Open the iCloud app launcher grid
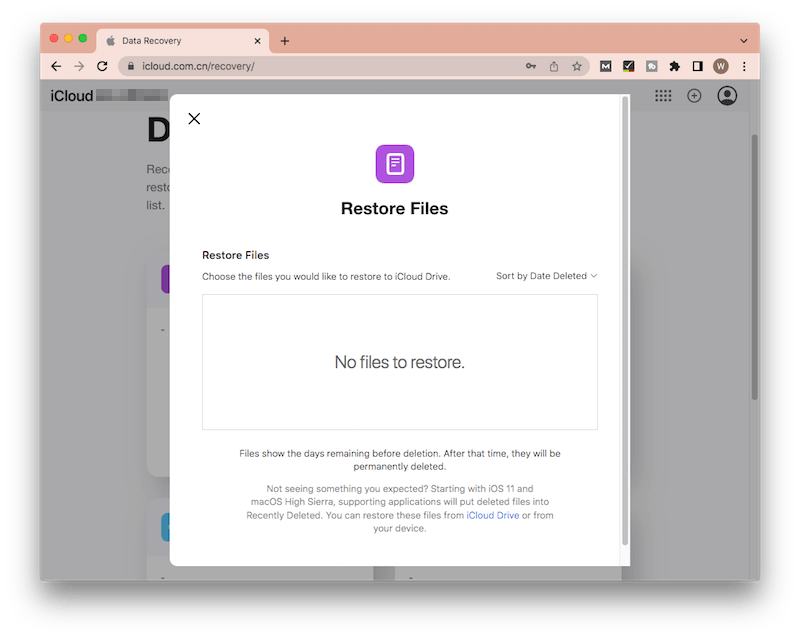This screenshot has height=638, width=800. (x=663, y=95)
